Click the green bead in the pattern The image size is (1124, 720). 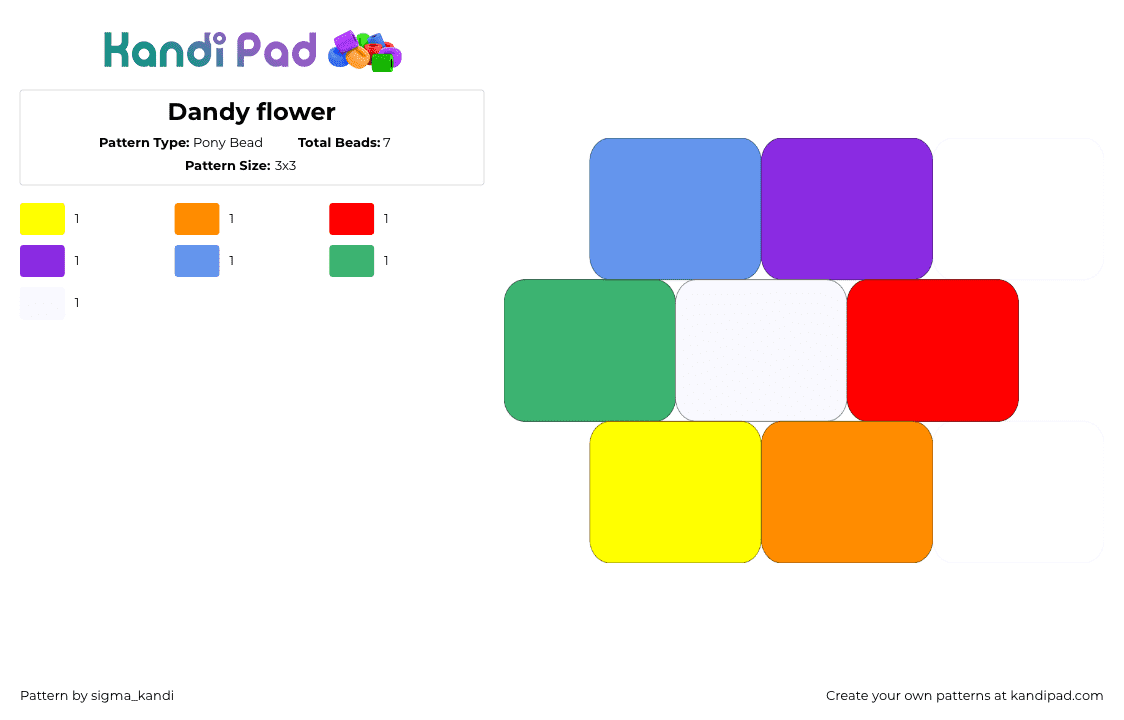(590, 351)
